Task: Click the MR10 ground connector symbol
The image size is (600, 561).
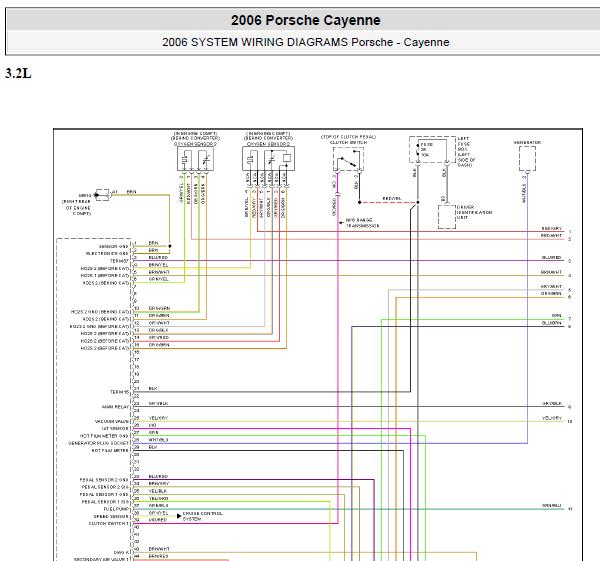Action: (102, 195)
